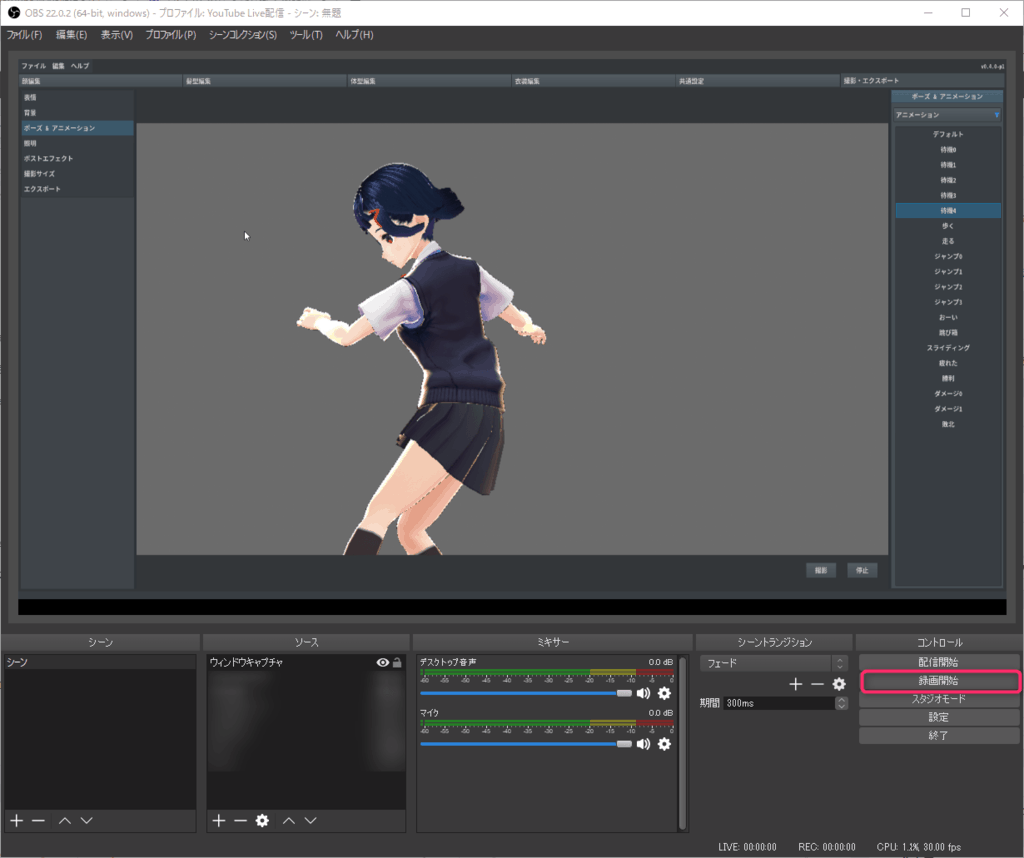The image size is (1024, 858).
Task: Add a scene transition with the plus icon
Action: (x=795, y=684)
